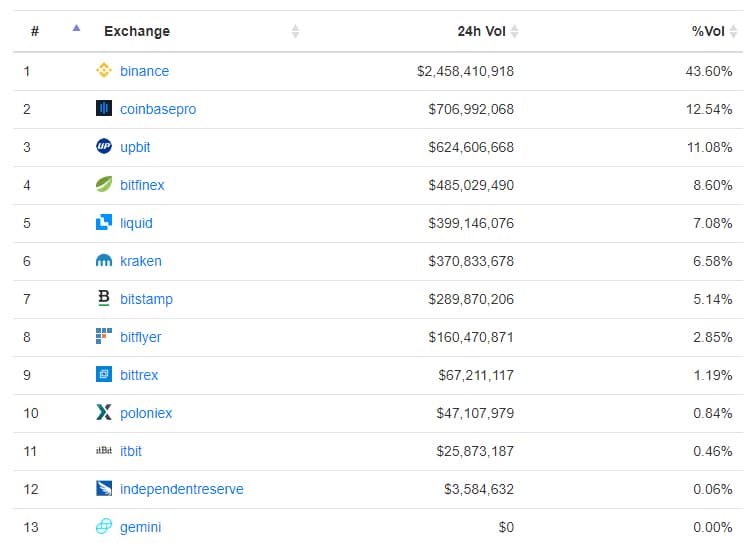
Task: Open the bittrex exchange link
Action: pyautogui.click(x=139, y=375)
